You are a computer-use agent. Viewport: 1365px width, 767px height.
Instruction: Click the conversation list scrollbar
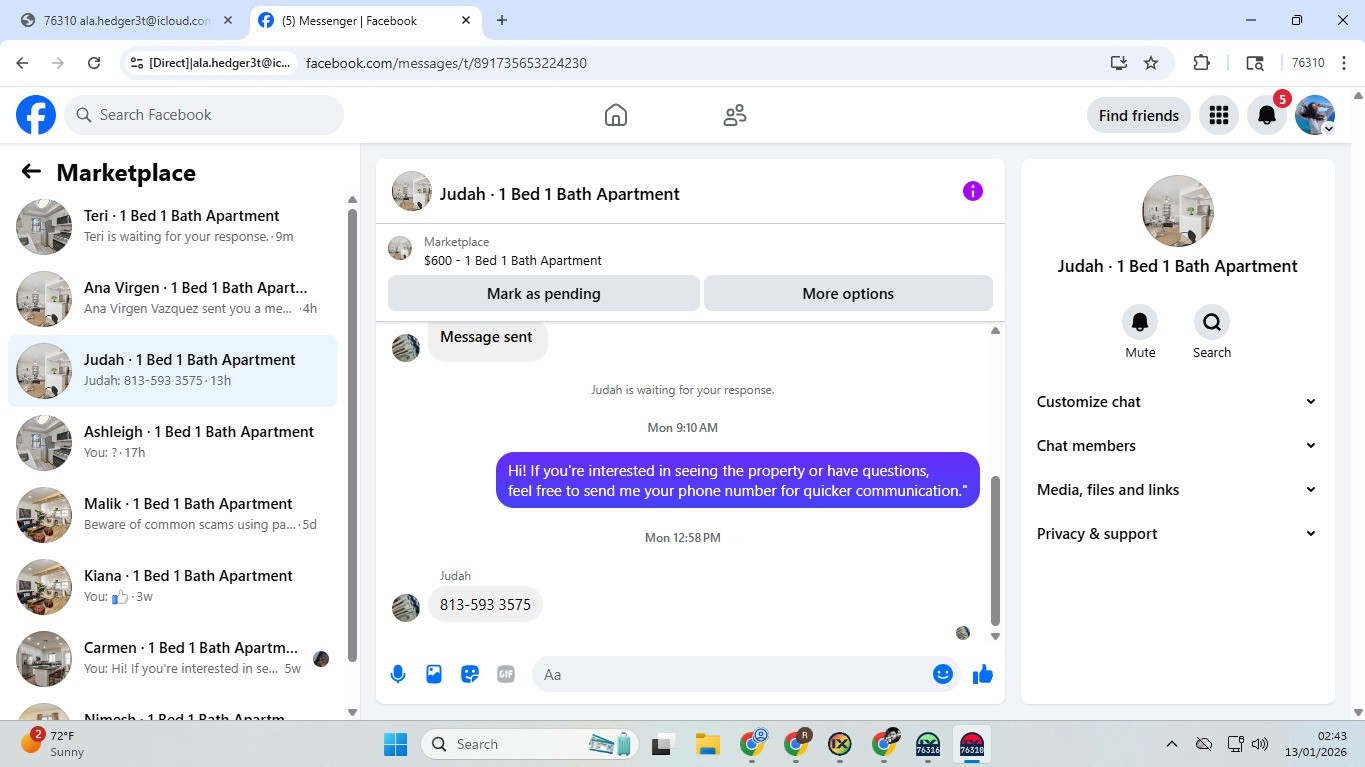pyautogui.click(x=352, y=435)
